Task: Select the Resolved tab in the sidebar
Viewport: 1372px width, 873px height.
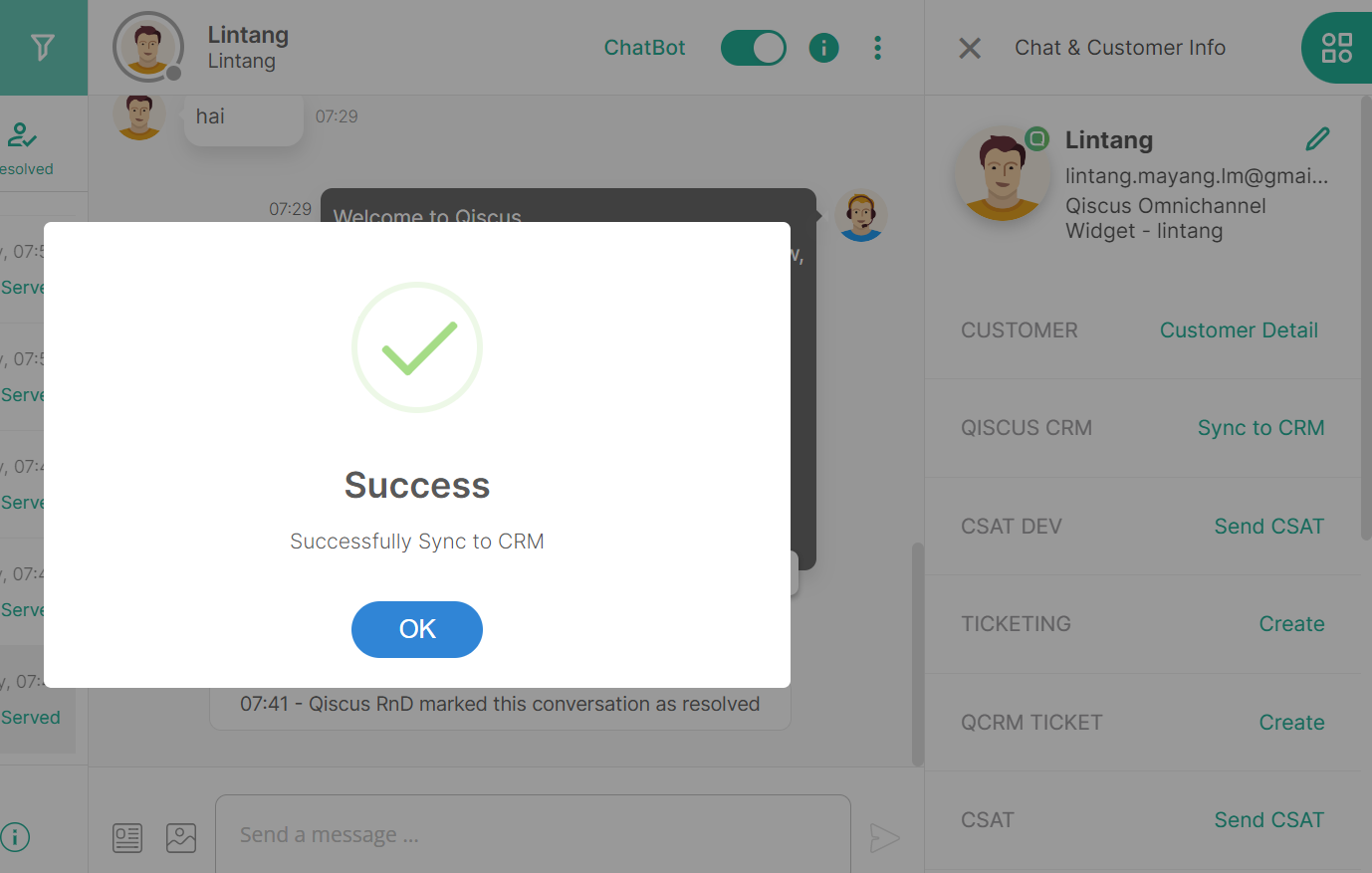Action: (25, 147)
